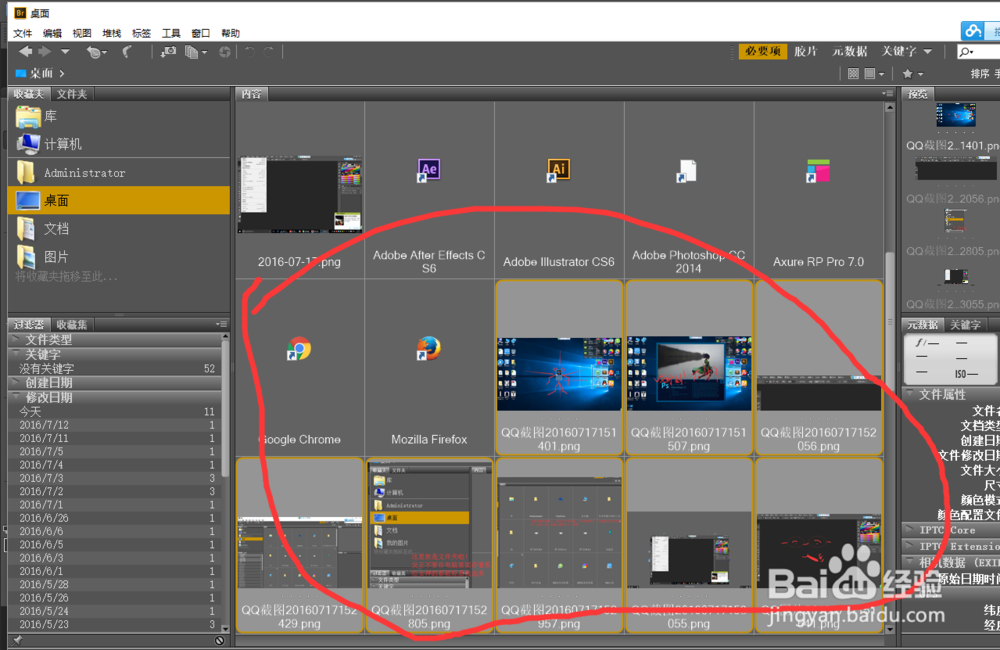
Task: Open the 工具 menu
Action: 171,33
